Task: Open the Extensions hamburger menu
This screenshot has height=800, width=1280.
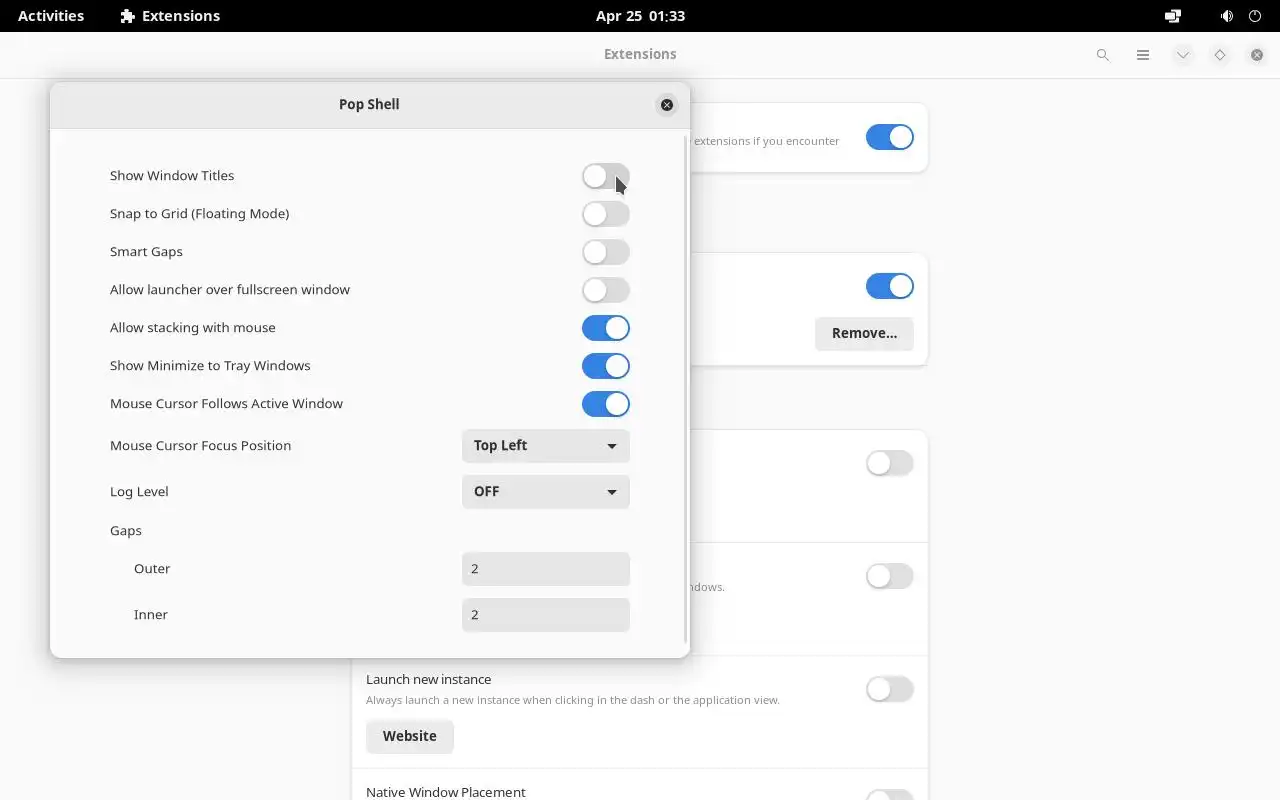Action: pos(1143,55)
